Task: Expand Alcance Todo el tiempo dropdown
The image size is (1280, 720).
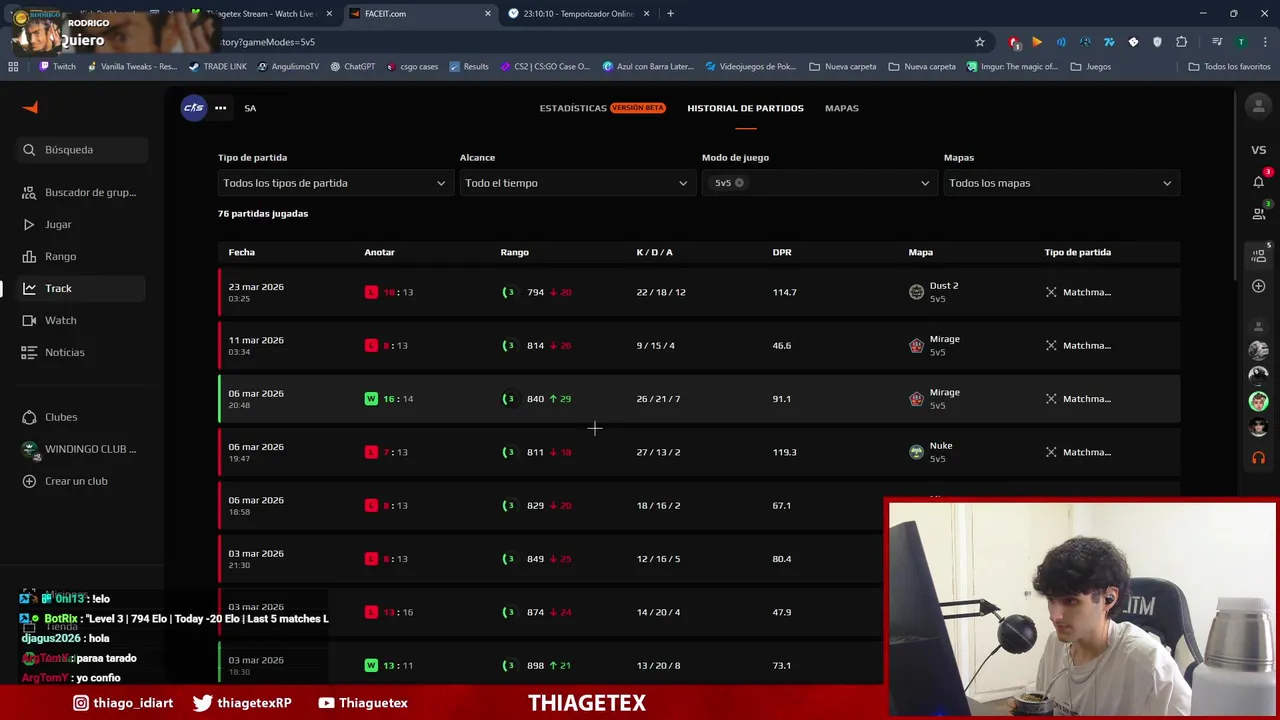Action: point(576,183)
